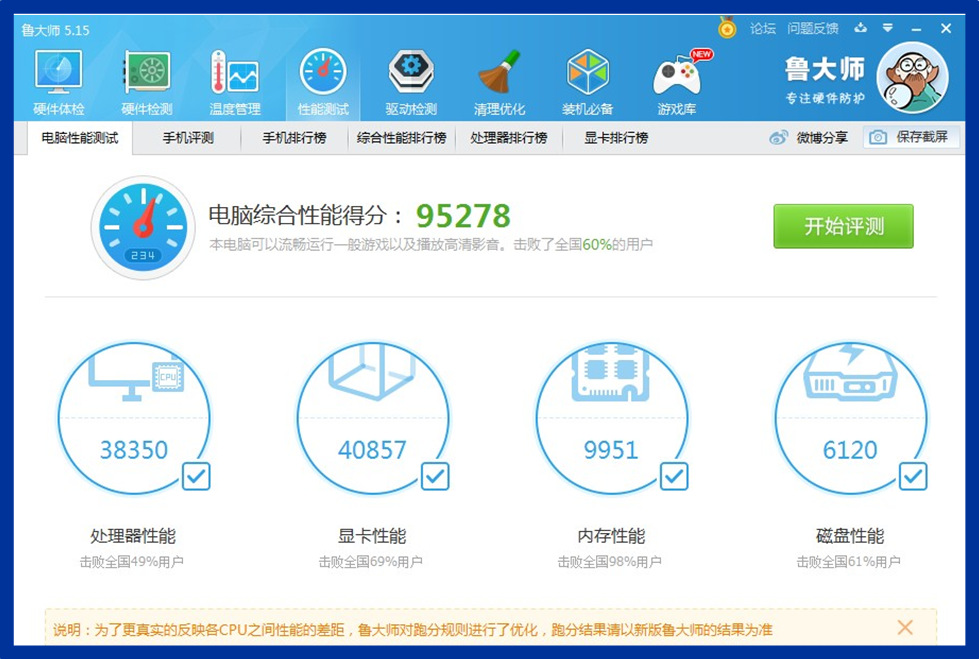Click the gold medal icon in titlebar

pos(726,28)
